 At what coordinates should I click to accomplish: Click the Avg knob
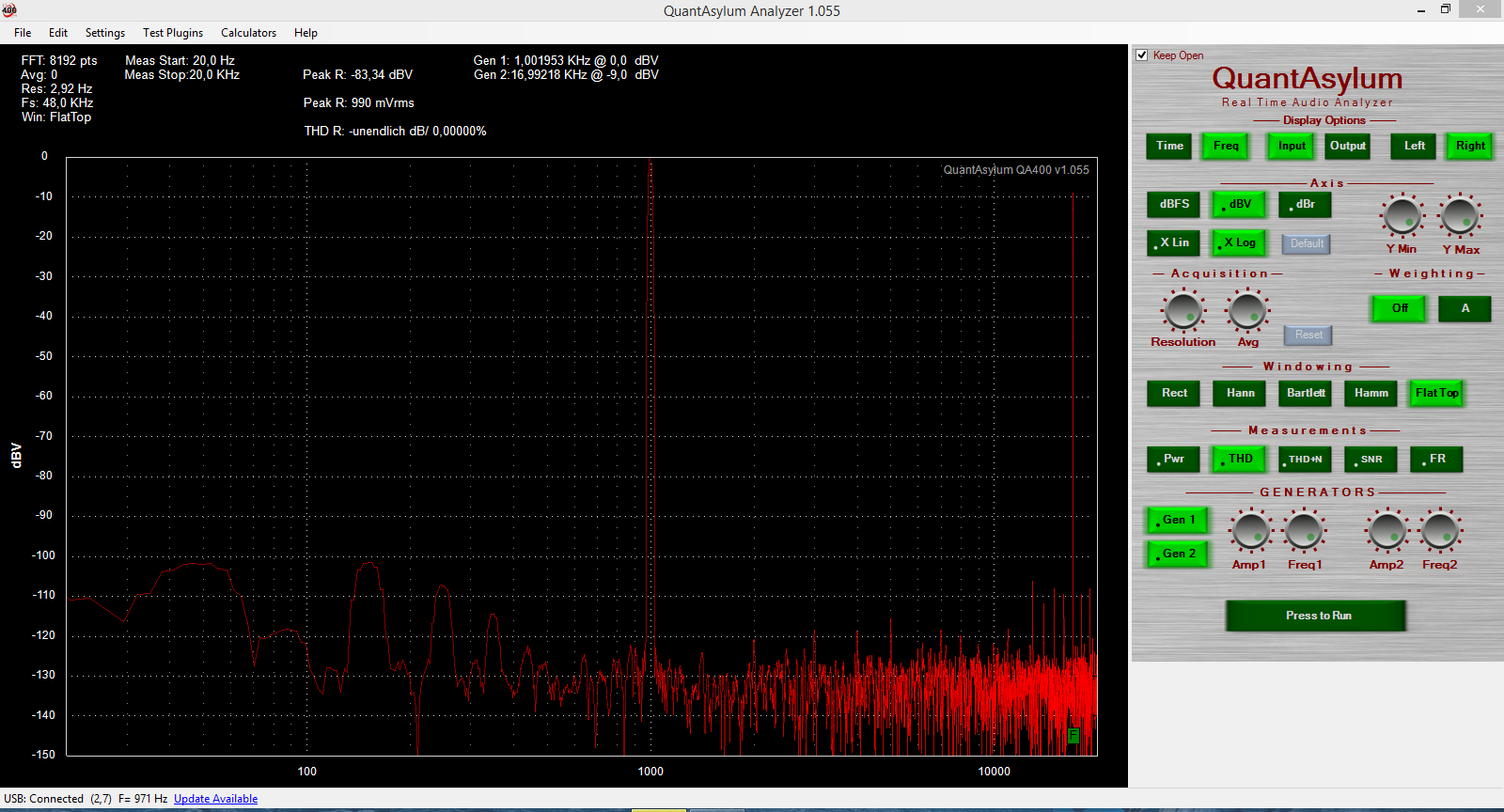click(x=1247, y=310)
